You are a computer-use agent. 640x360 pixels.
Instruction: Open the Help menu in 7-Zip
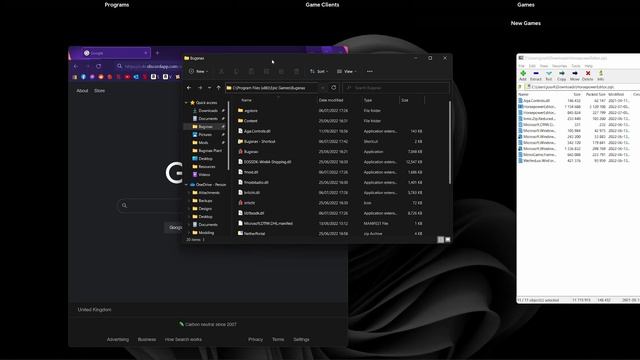pyautogui.click(x=589, y=66)
